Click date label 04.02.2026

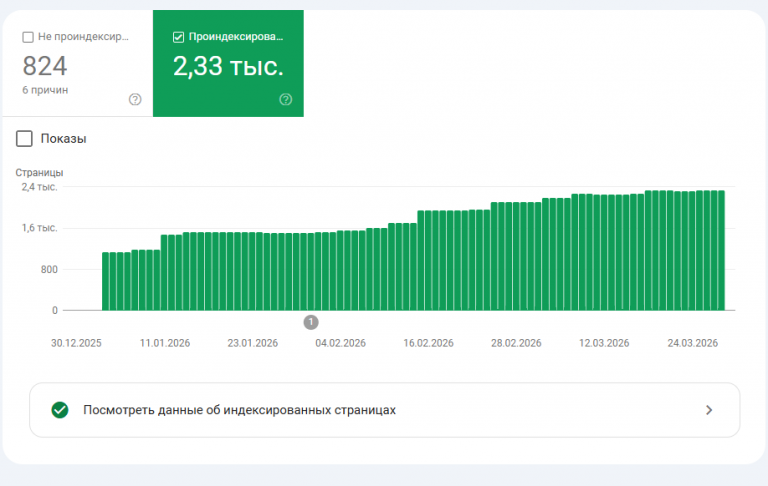340,343
